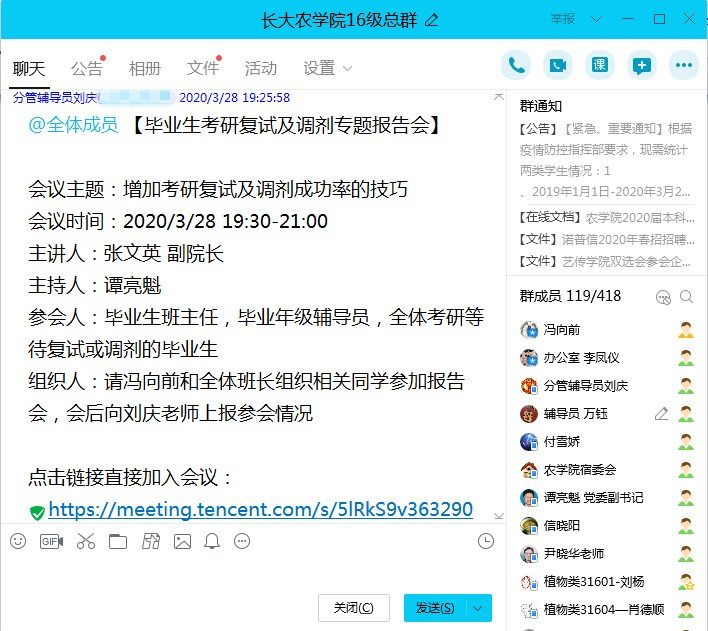Start a group voice call
Image resolution: width=708 pixels, height=631 pixels.
(516, 65)
